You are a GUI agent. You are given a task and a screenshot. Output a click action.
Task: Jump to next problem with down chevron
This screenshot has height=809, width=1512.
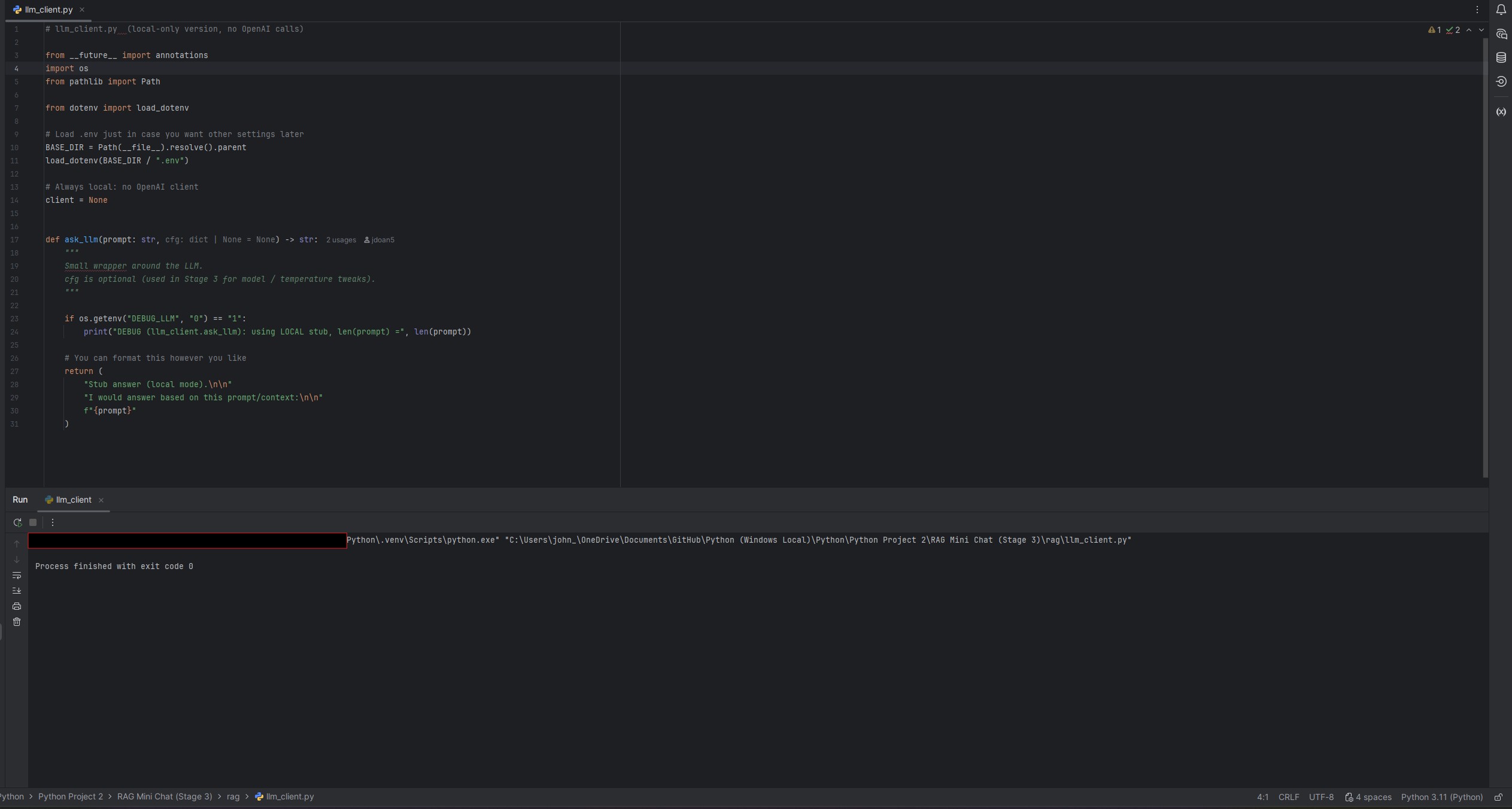tap(1481, 30)
